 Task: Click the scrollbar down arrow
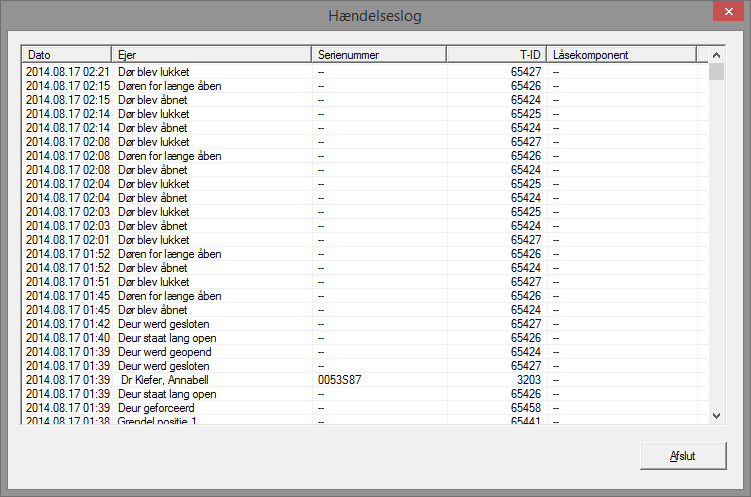pos(716,415)
